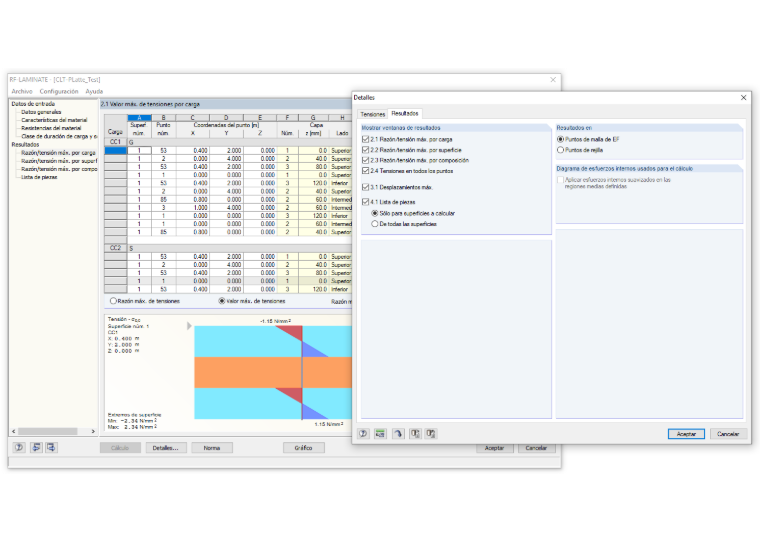Click Cancelar in the Detalles dialog

[728, 434]
